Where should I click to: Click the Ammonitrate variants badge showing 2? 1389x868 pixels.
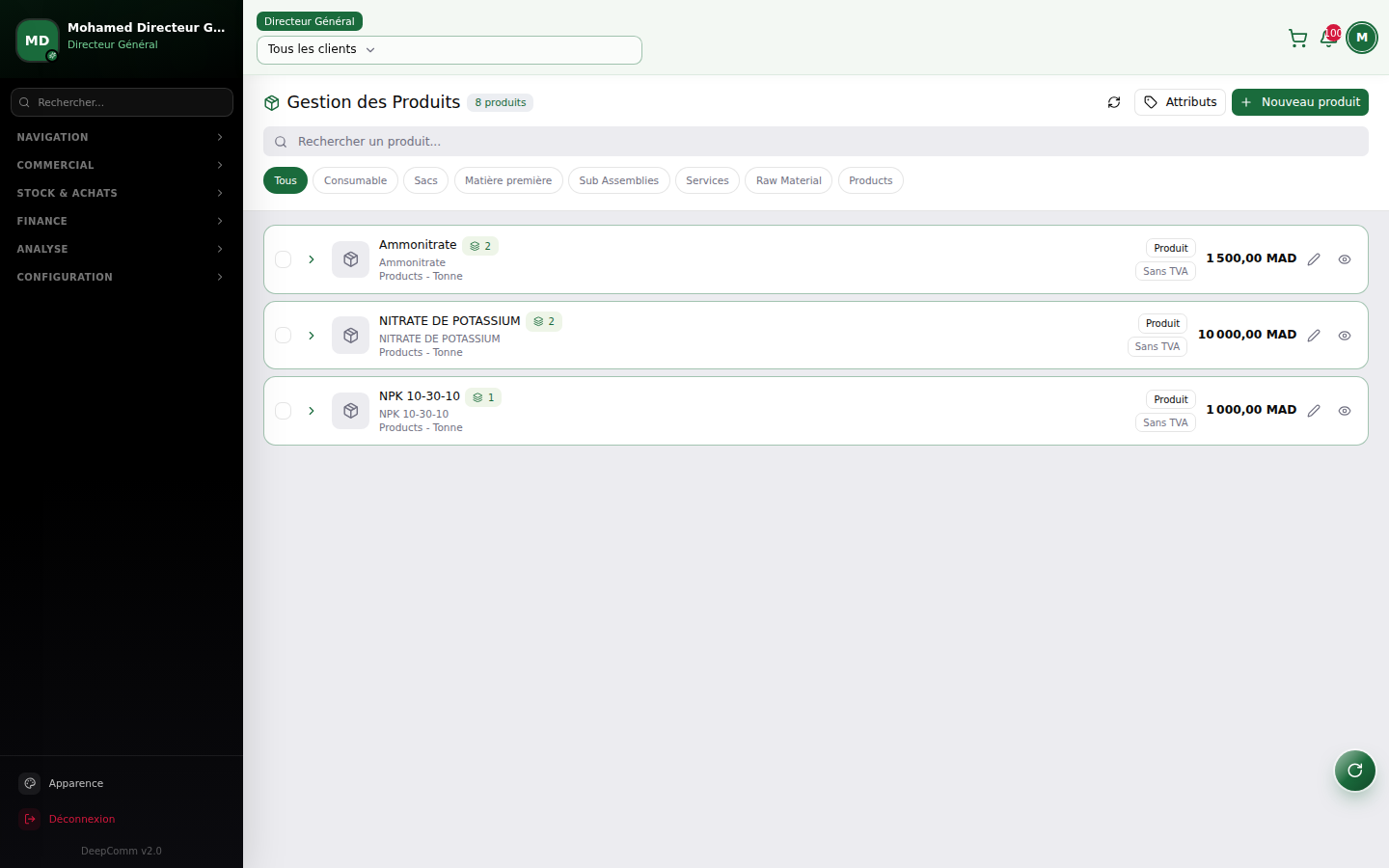[480, 246]
